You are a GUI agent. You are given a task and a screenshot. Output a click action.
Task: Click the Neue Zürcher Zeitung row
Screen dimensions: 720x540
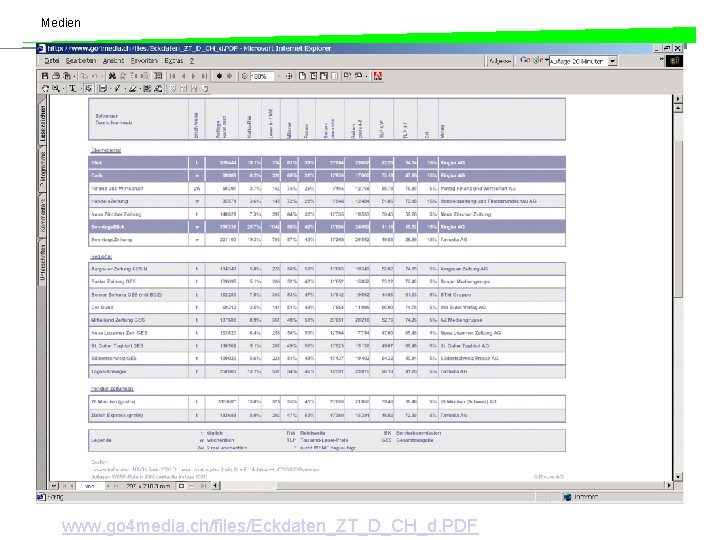327,214
